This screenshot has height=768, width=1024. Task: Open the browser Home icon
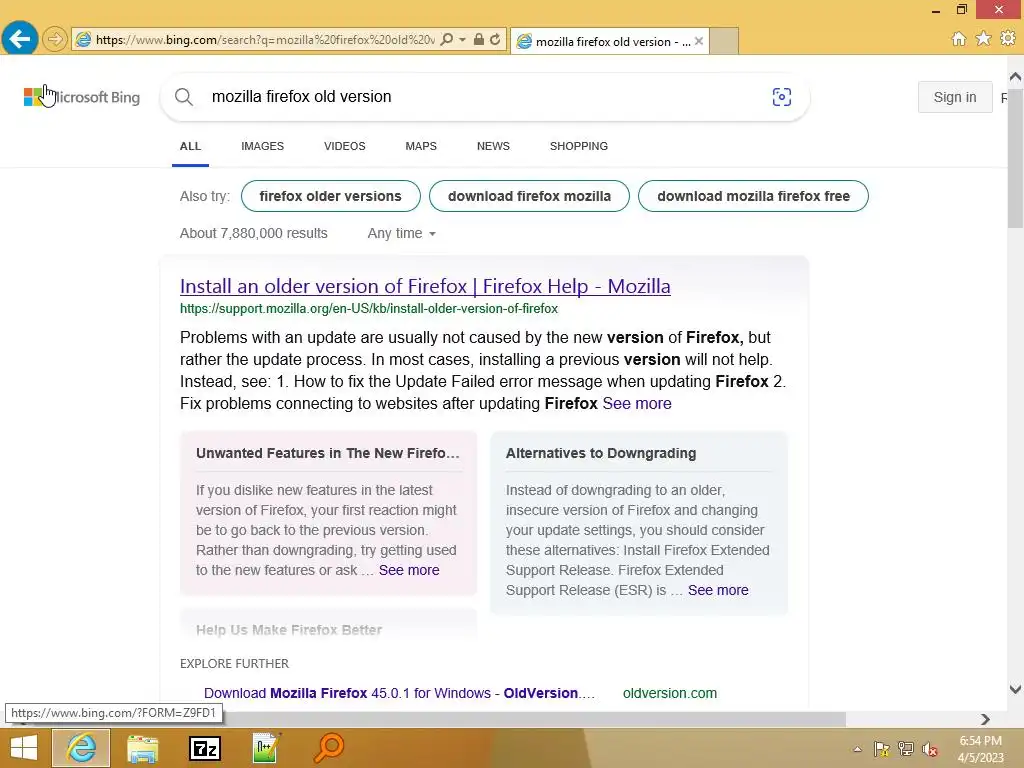pos(958,39)
